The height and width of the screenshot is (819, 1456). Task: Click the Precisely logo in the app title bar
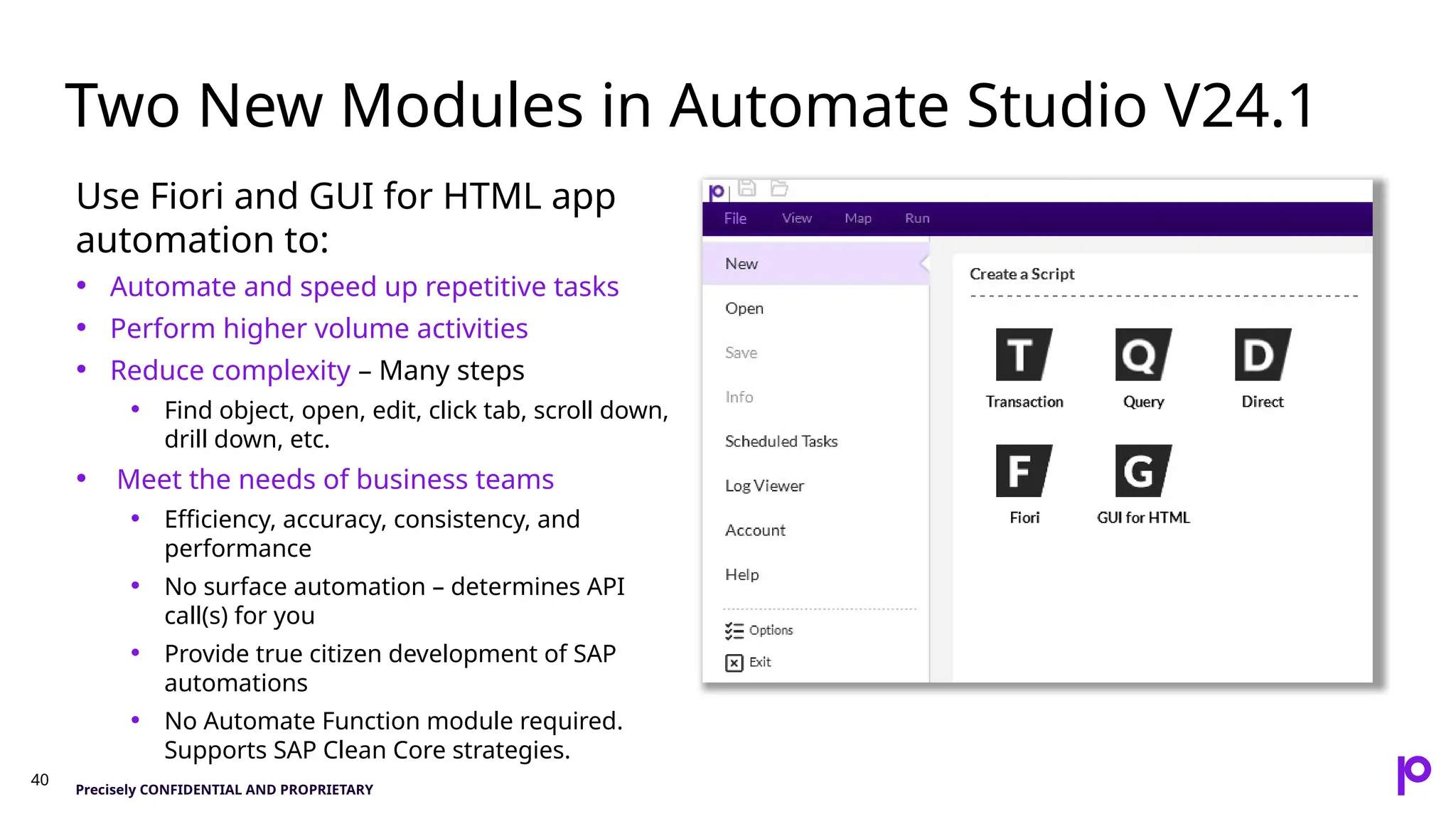point(716,191)
